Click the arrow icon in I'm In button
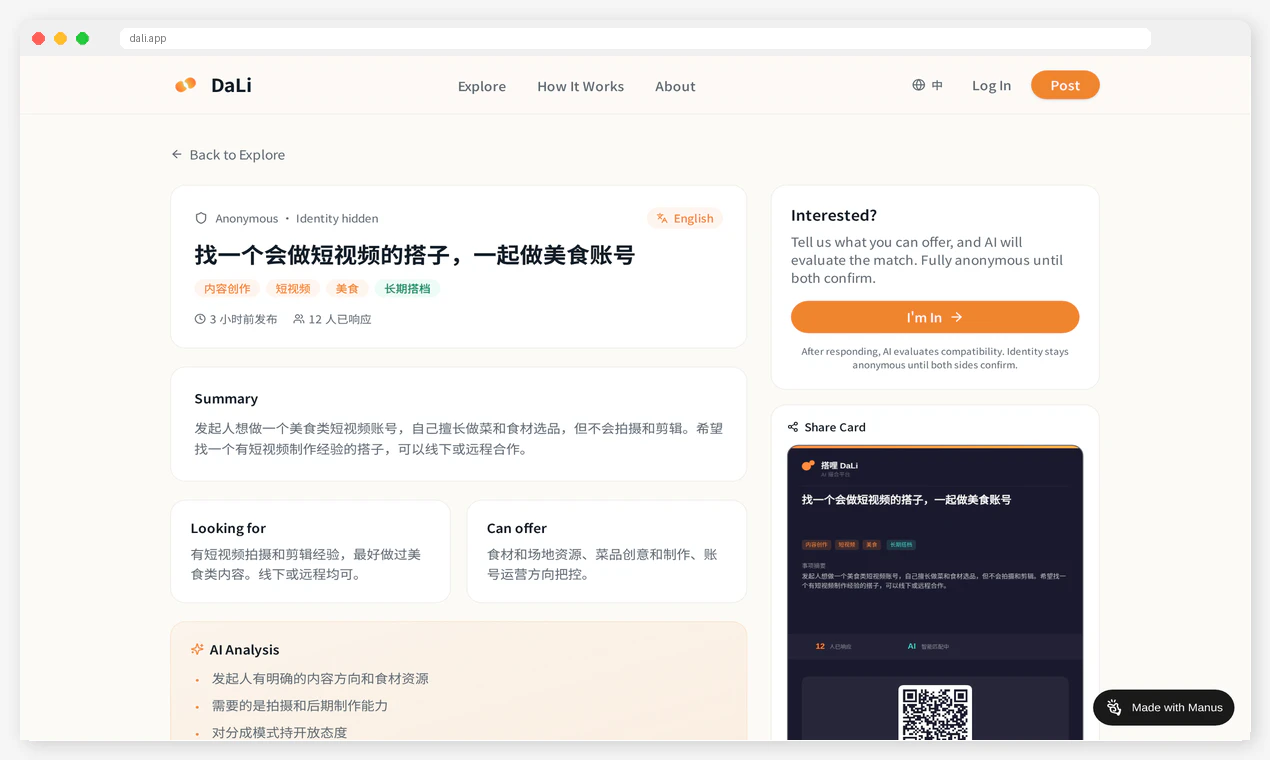The height and width of the screenshot is (760, 1270). pos(957,317)
